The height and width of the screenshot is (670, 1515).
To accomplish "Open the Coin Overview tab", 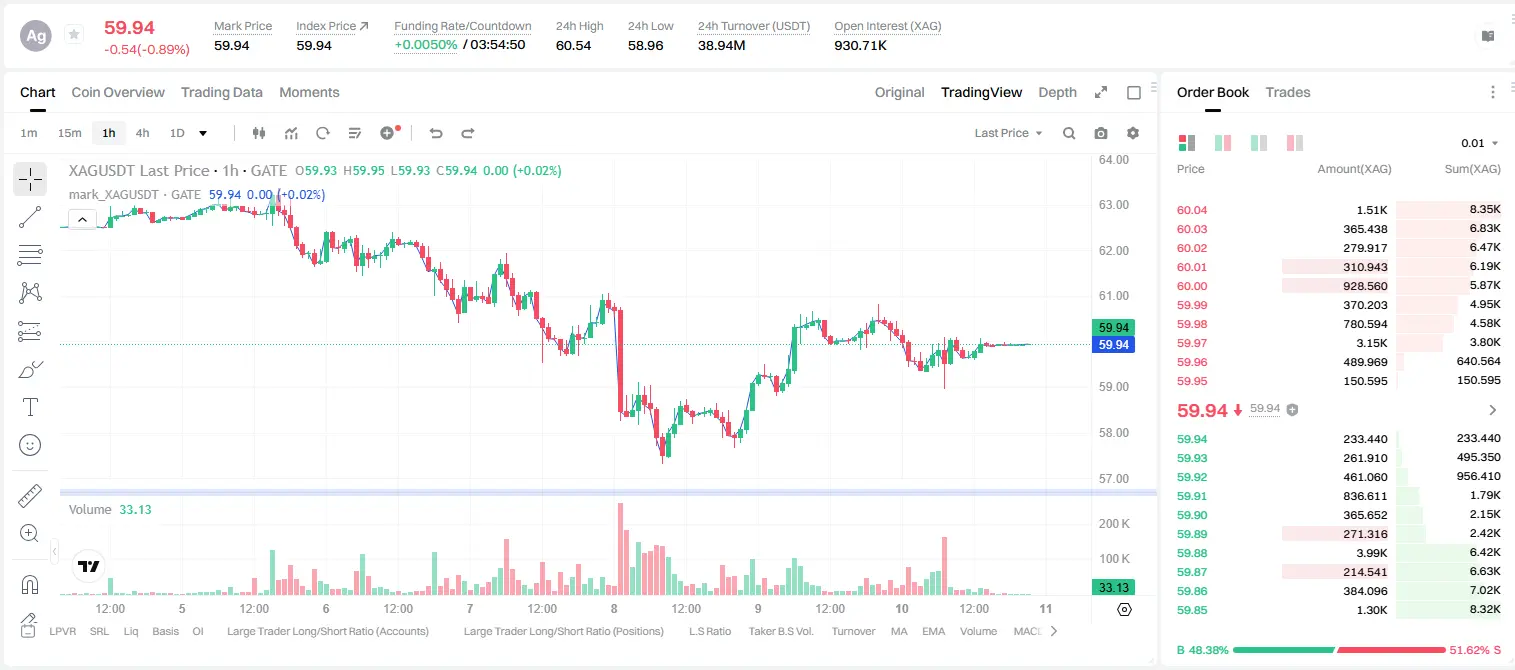I will pyautogui.click(x=118, y=92).
